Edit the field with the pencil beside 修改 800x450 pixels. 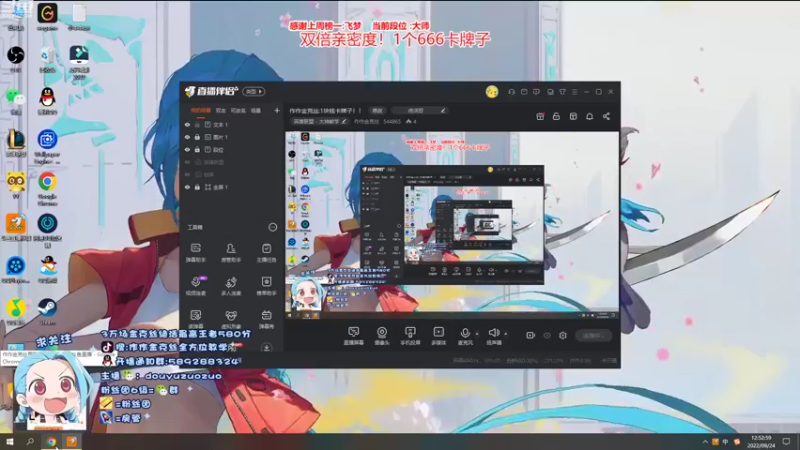(x=420, y=110)
